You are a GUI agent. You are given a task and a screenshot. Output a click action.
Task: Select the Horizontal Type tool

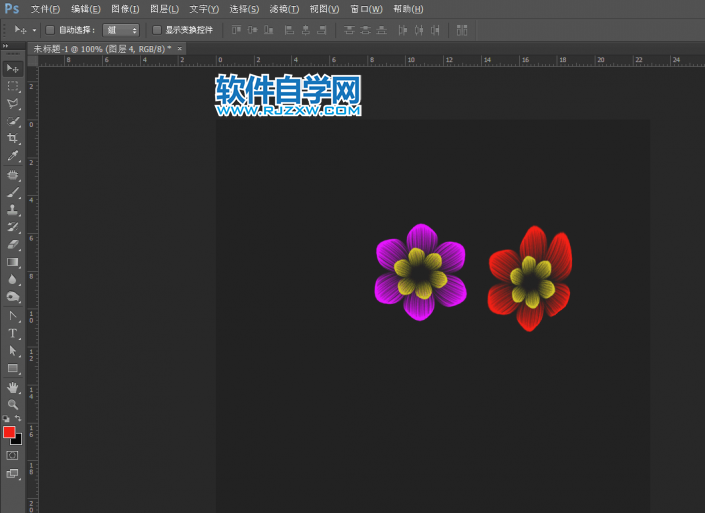[x=13, y=333]
